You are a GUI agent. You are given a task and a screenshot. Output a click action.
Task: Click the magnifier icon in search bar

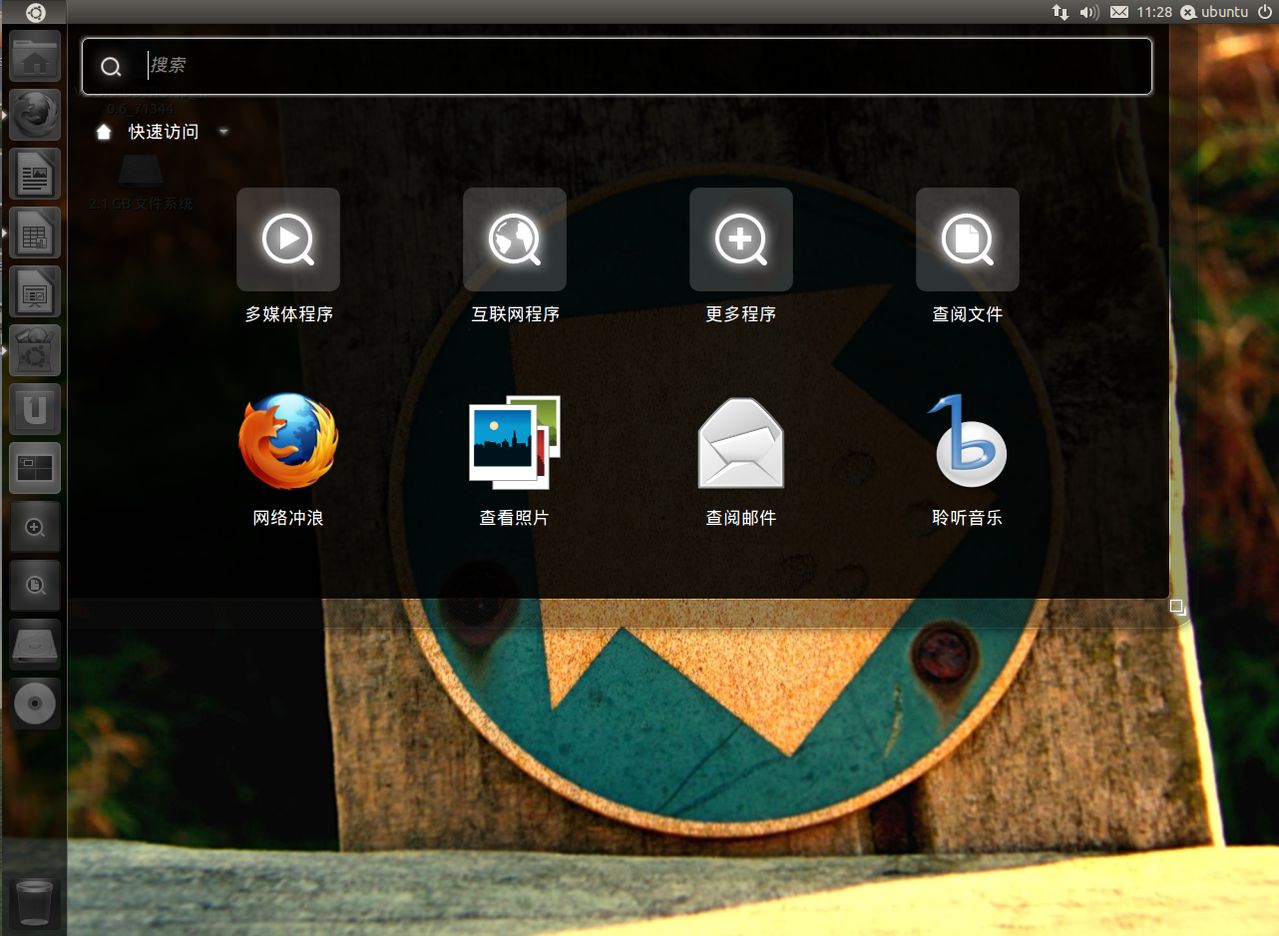111,67
